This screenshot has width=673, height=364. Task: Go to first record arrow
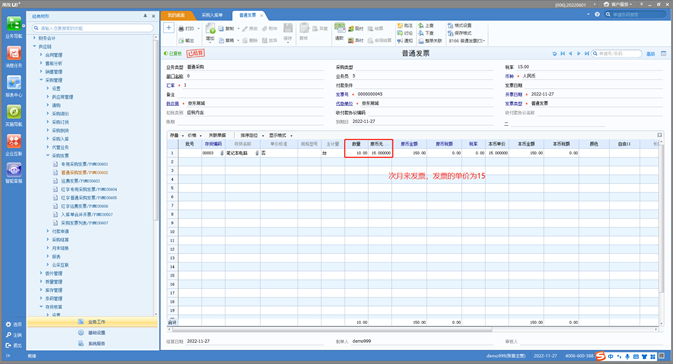tap(563, 54)
